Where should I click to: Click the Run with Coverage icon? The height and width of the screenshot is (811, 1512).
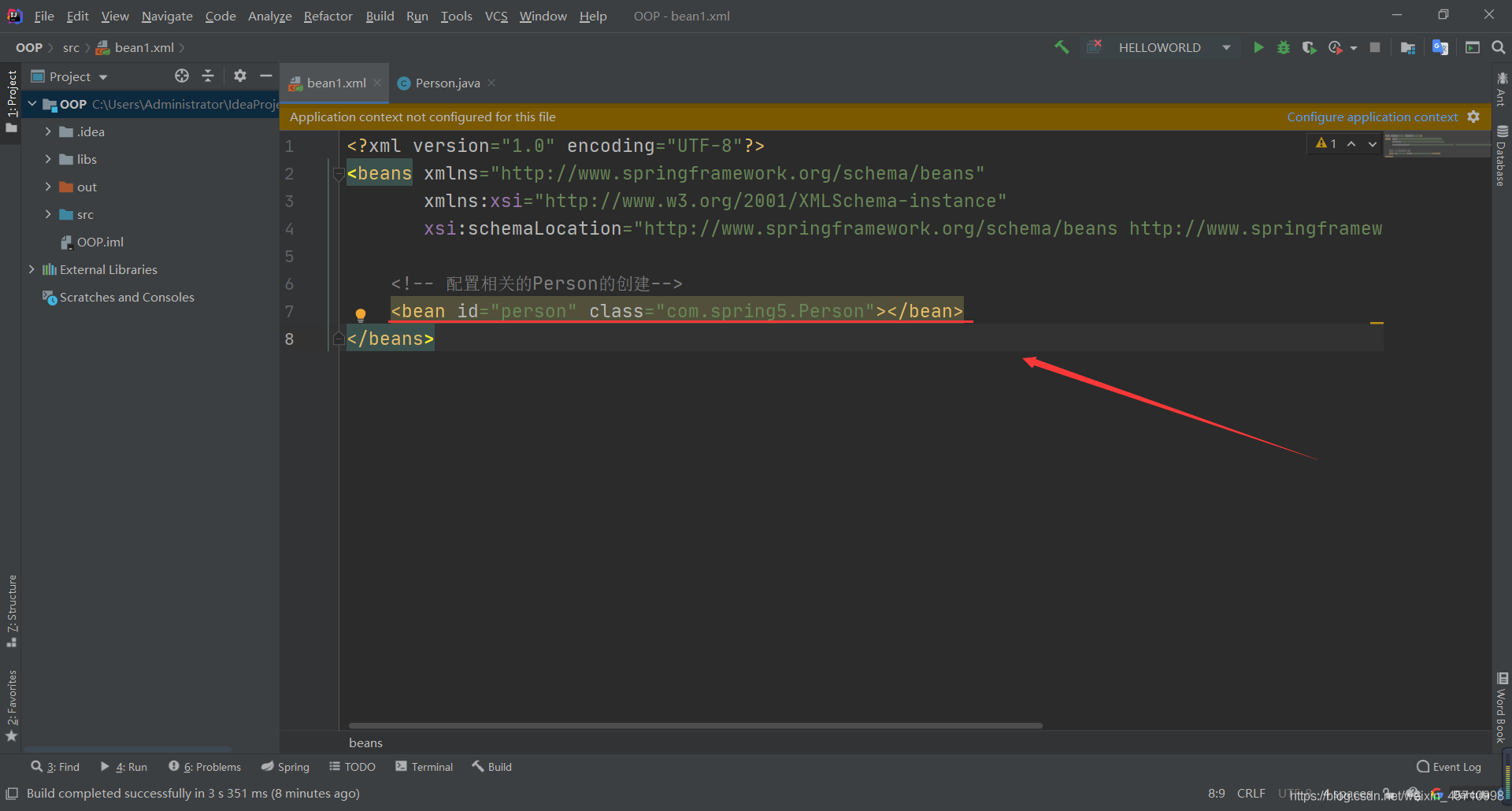tap(1309, 47)
